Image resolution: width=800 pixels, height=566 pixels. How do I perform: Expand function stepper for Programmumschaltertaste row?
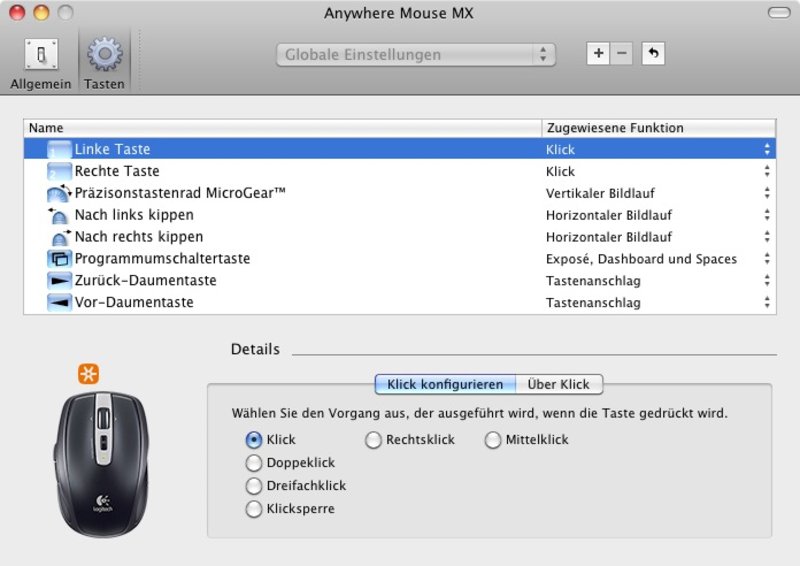(767, 259)
